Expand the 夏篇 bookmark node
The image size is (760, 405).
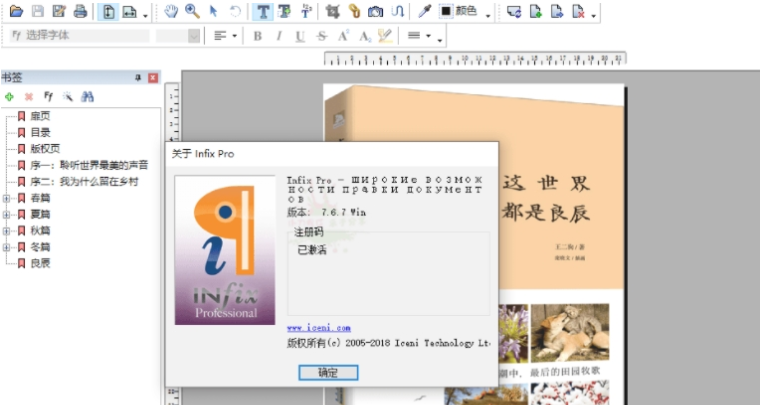[x=6, y=215]
